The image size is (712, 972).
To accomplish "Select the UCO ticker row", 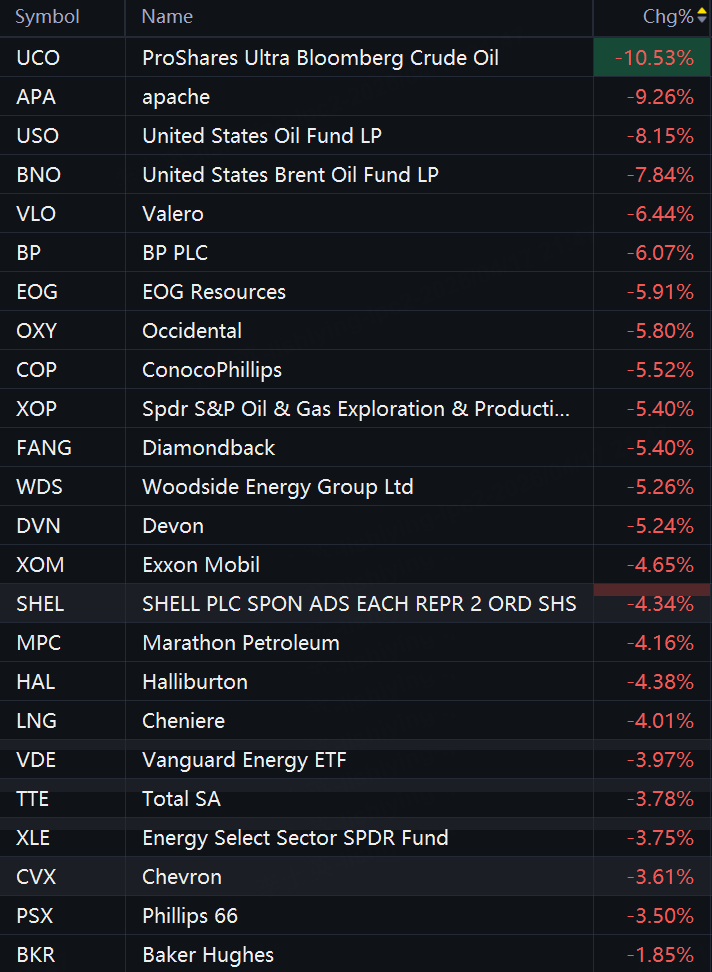I will click(38, 58).
